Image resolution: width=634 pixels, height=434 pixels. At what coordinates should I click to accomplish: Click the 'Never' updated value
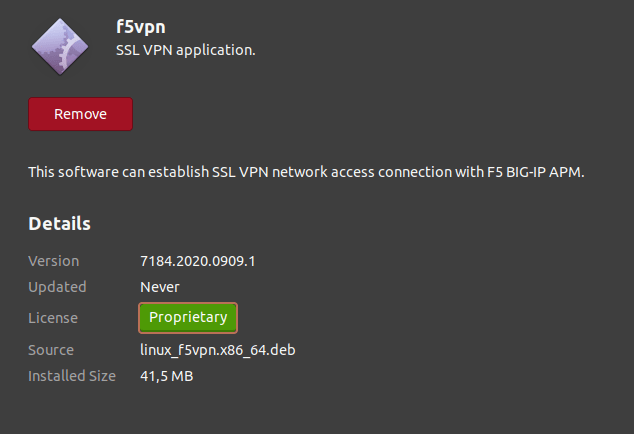click(x=160, y=287)
